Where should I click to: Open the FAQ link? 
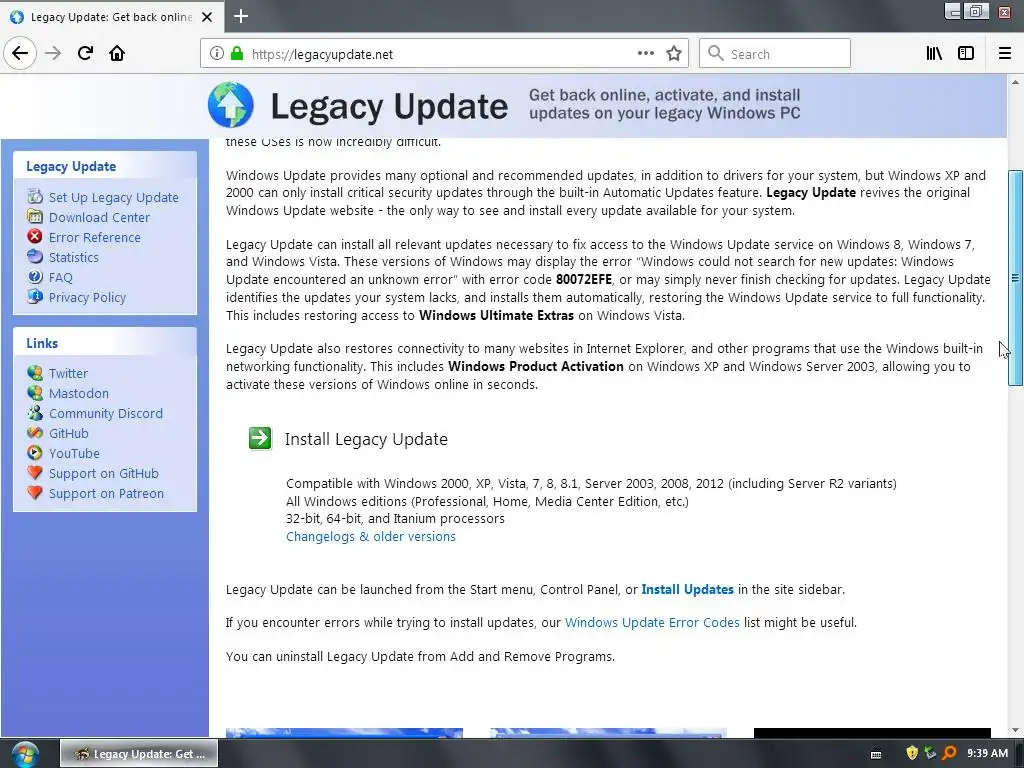61,278
